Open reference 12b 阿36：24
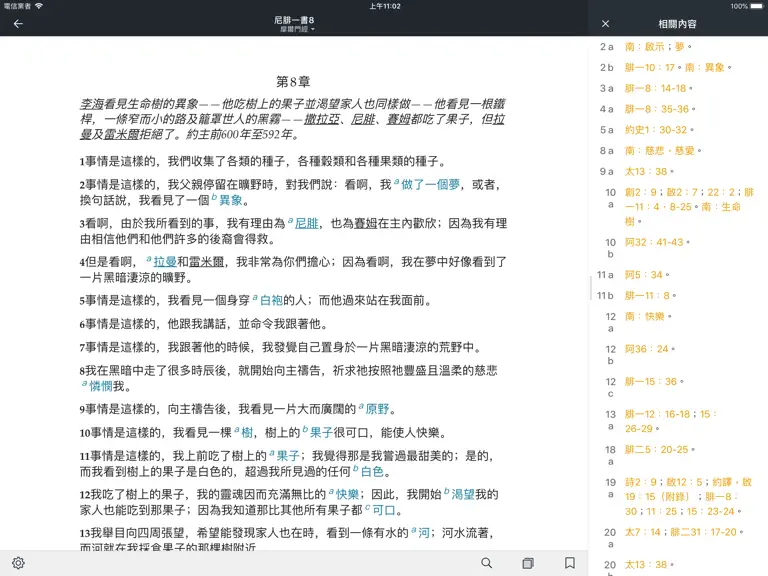 649,349
